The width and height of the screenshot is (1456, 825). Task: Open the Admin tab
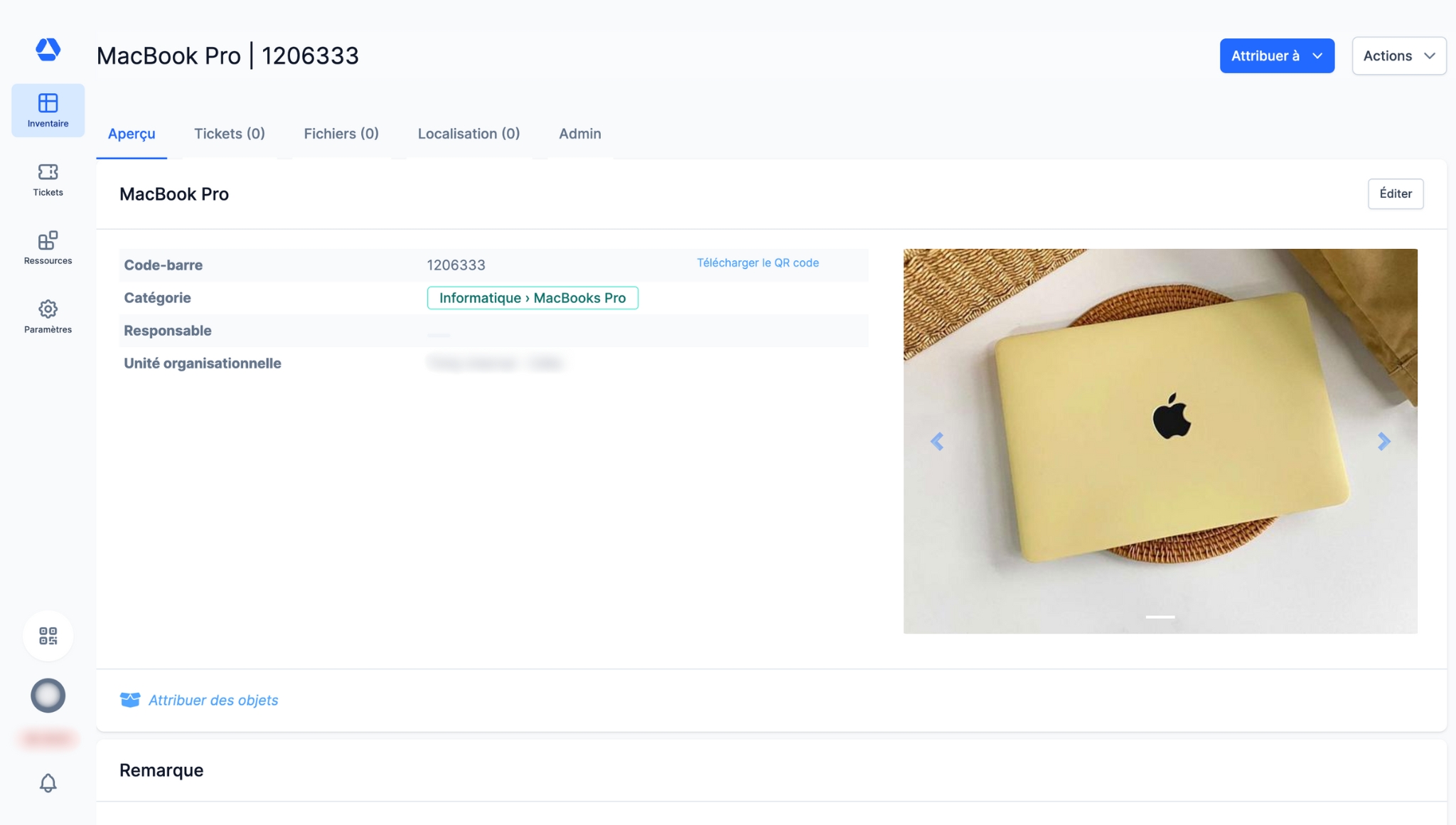[x=580, y=134]
